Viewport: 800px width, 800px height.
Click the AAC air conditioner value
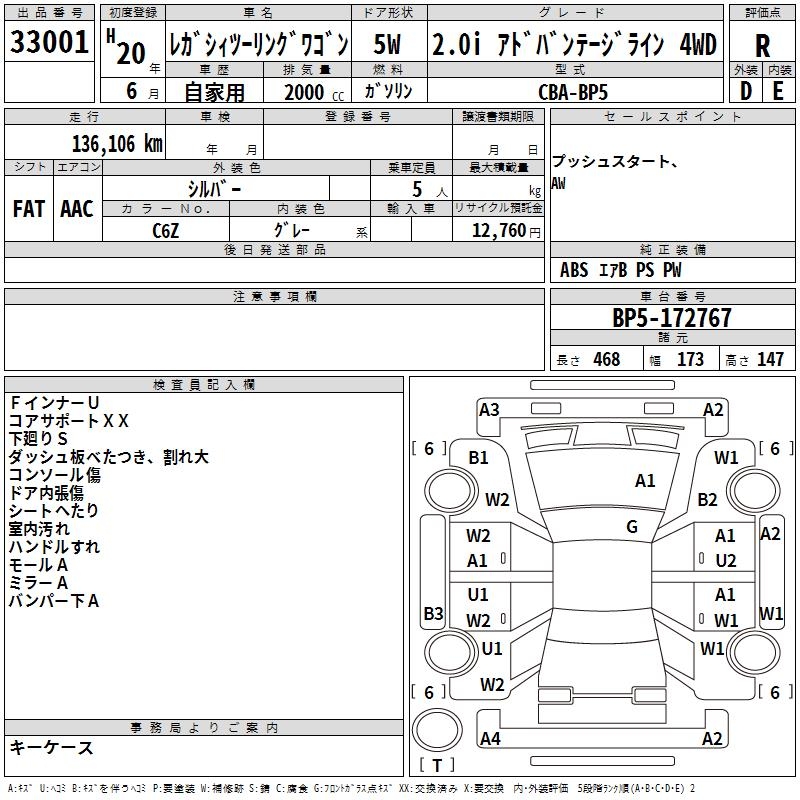(x=77, y=209)
